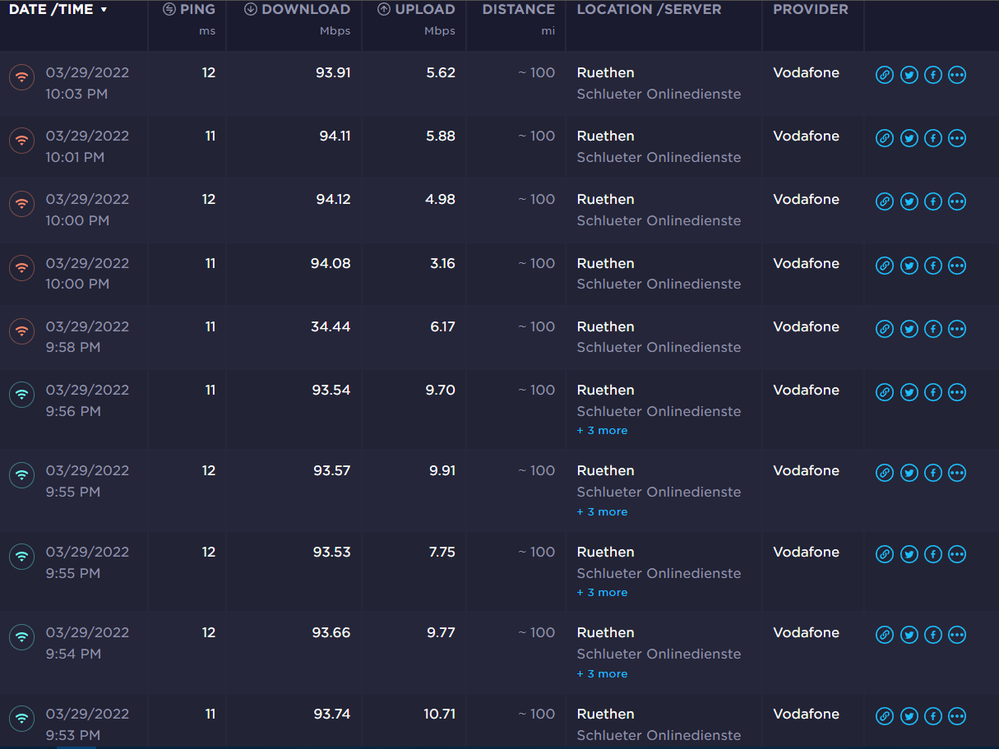Viewport: 999px width, 749px height.
Task: Open more options for the 9:53 PM test
Action: tap(957, 716)
